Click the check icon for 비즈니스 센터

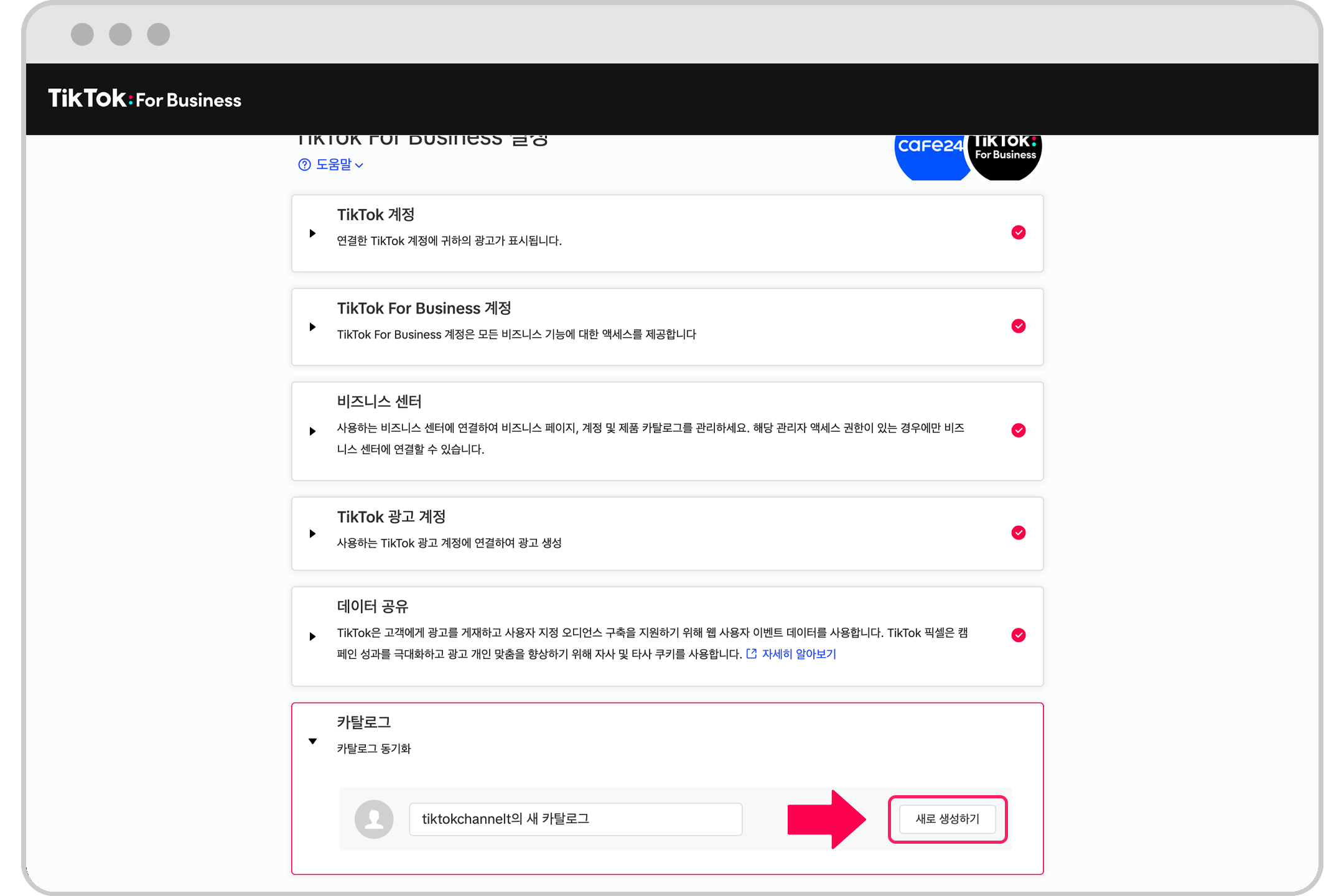click(x=1019, y=431)
